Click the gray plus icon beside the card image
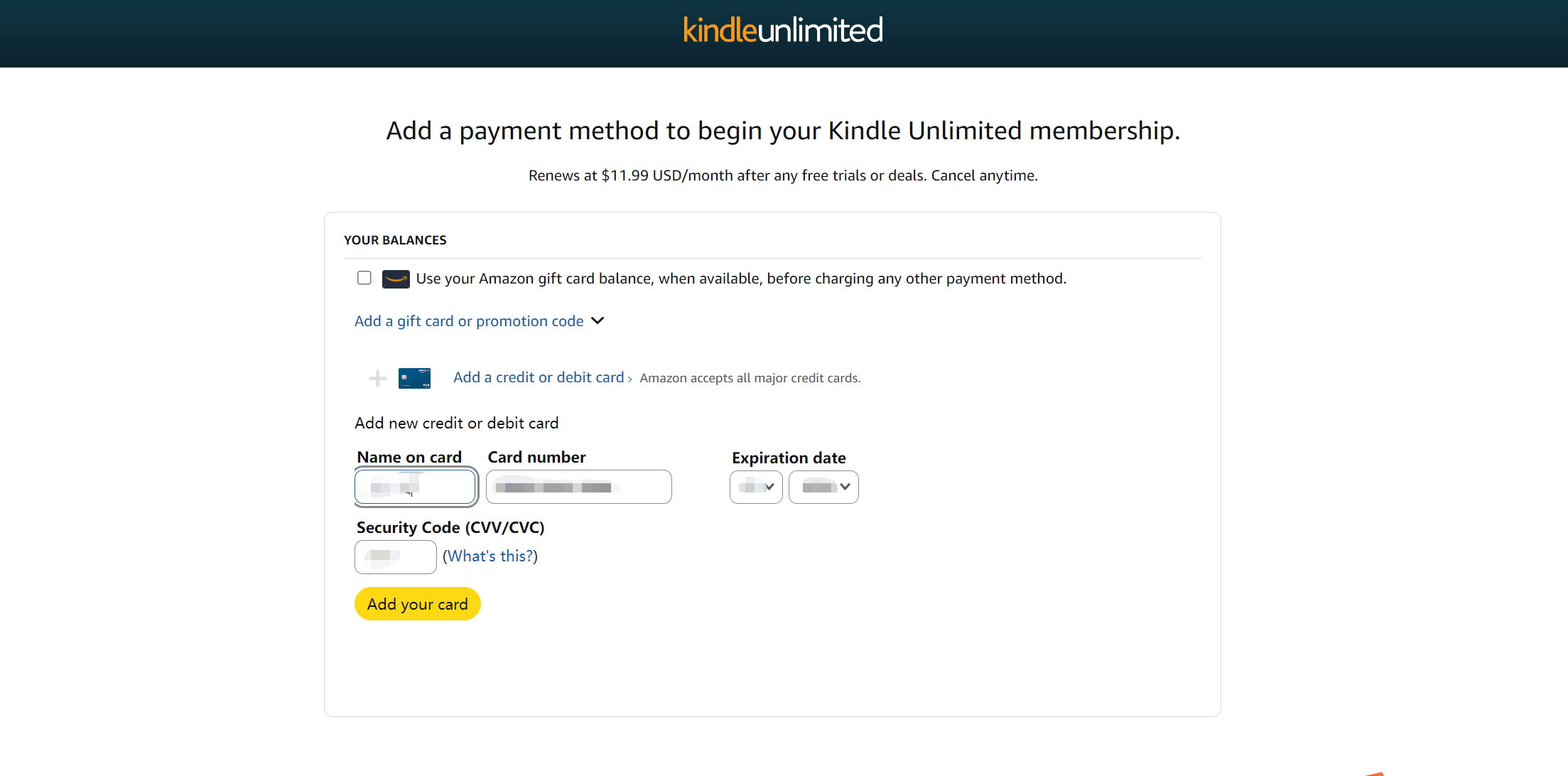Viewport: 1568px width, 776px height. (378, 378)
